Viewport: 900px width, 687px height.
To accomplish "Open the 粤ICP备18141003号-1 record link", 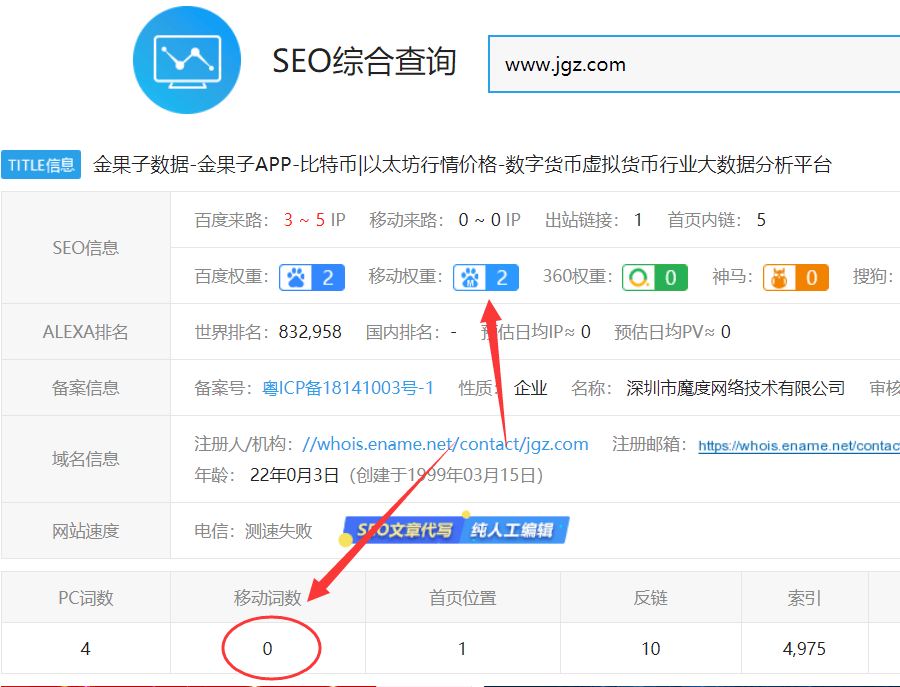I will (x=348, y=388).
